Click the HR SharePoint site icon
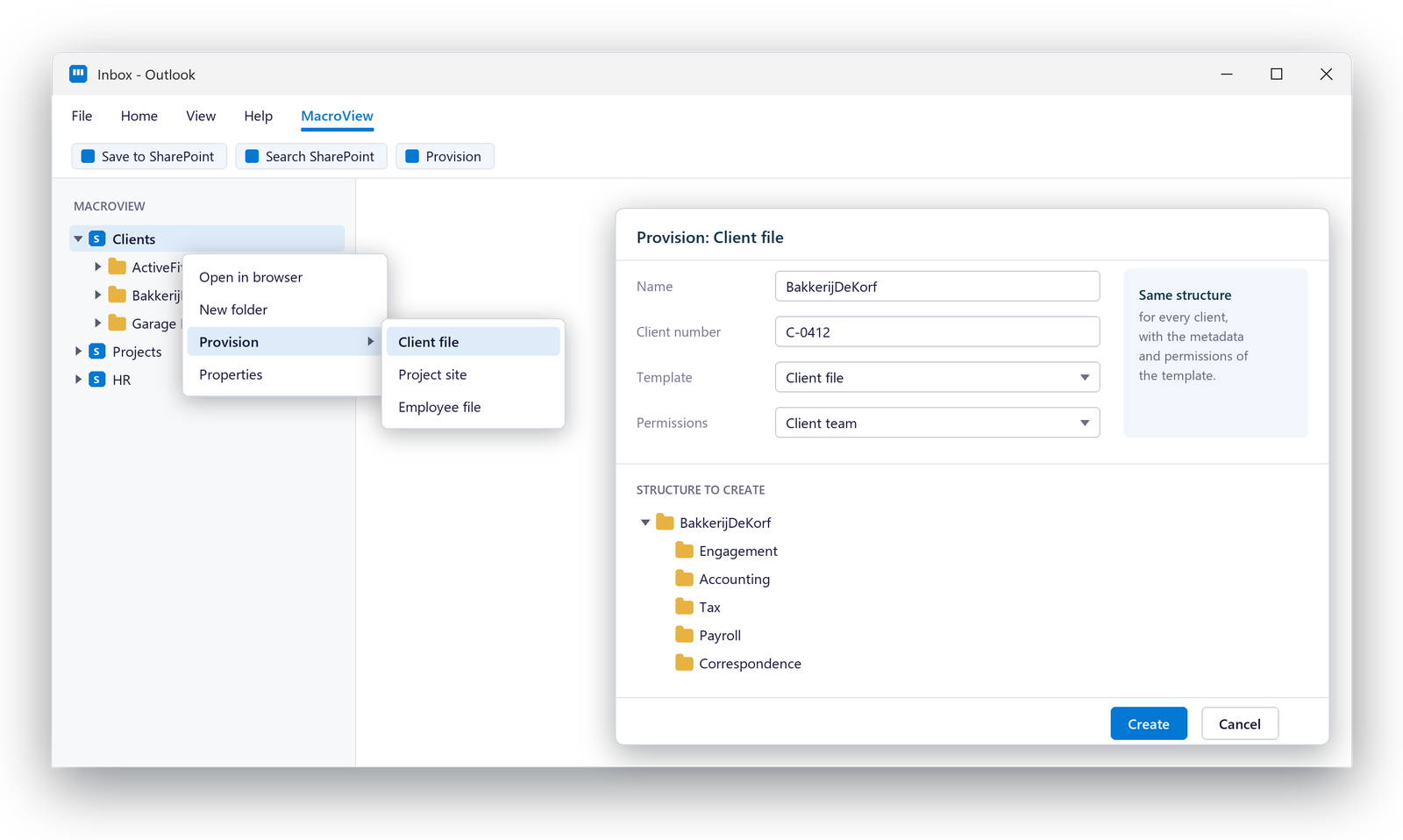This screenshot has width=1403, height=840. point(97,379)
